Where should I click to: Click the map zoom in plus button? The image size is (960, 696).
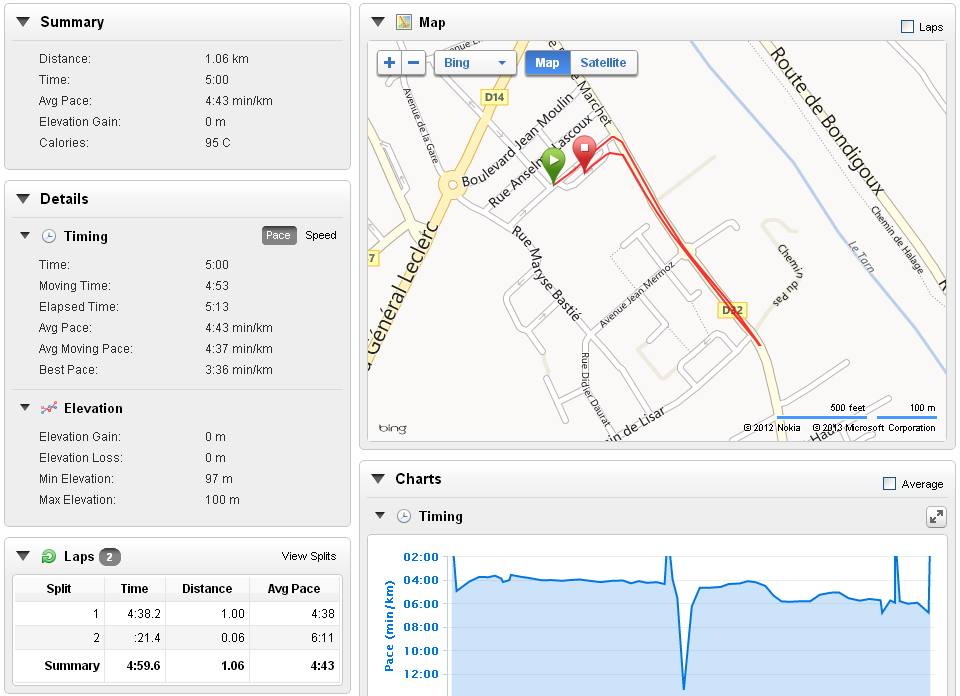pos(389,63)
